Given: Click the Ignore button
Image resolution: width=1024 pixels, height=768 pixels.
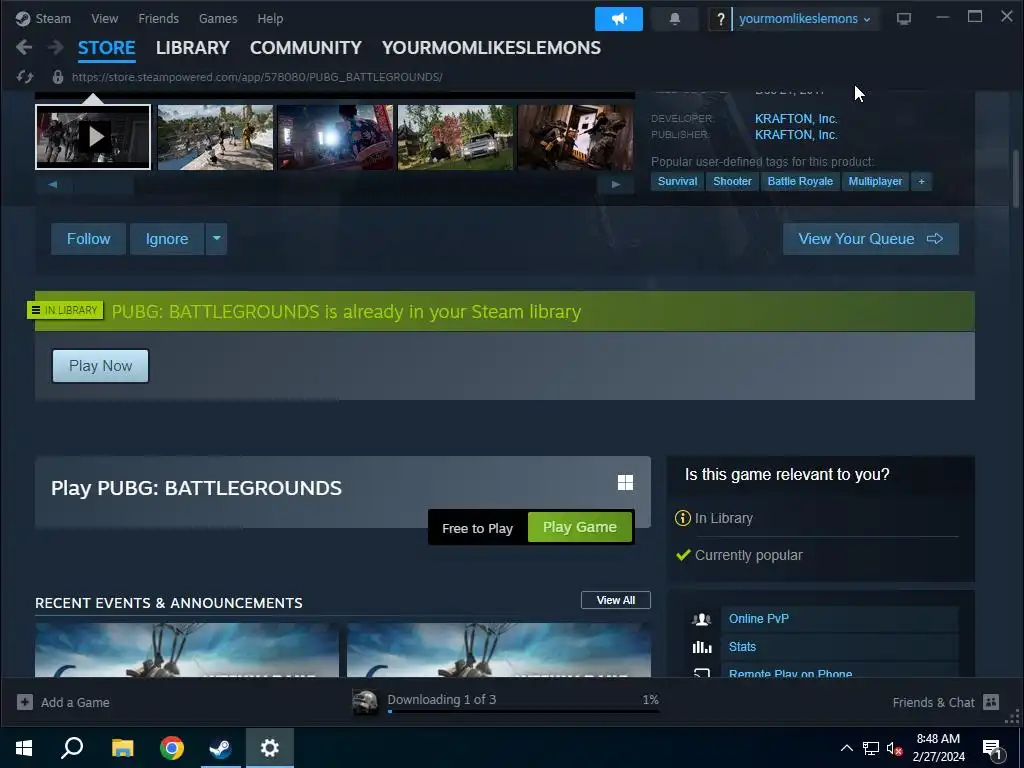Looking at the screenshot, I should (167, 239).
